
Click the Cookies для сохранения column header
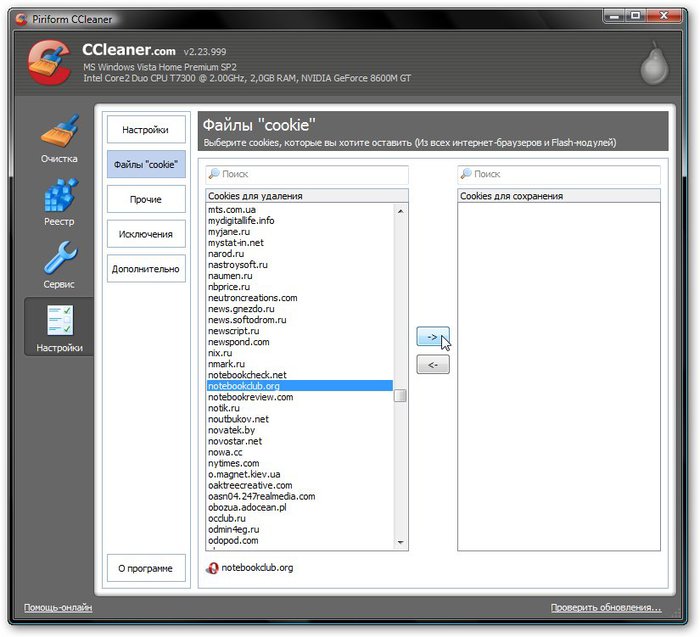[558, 196]
